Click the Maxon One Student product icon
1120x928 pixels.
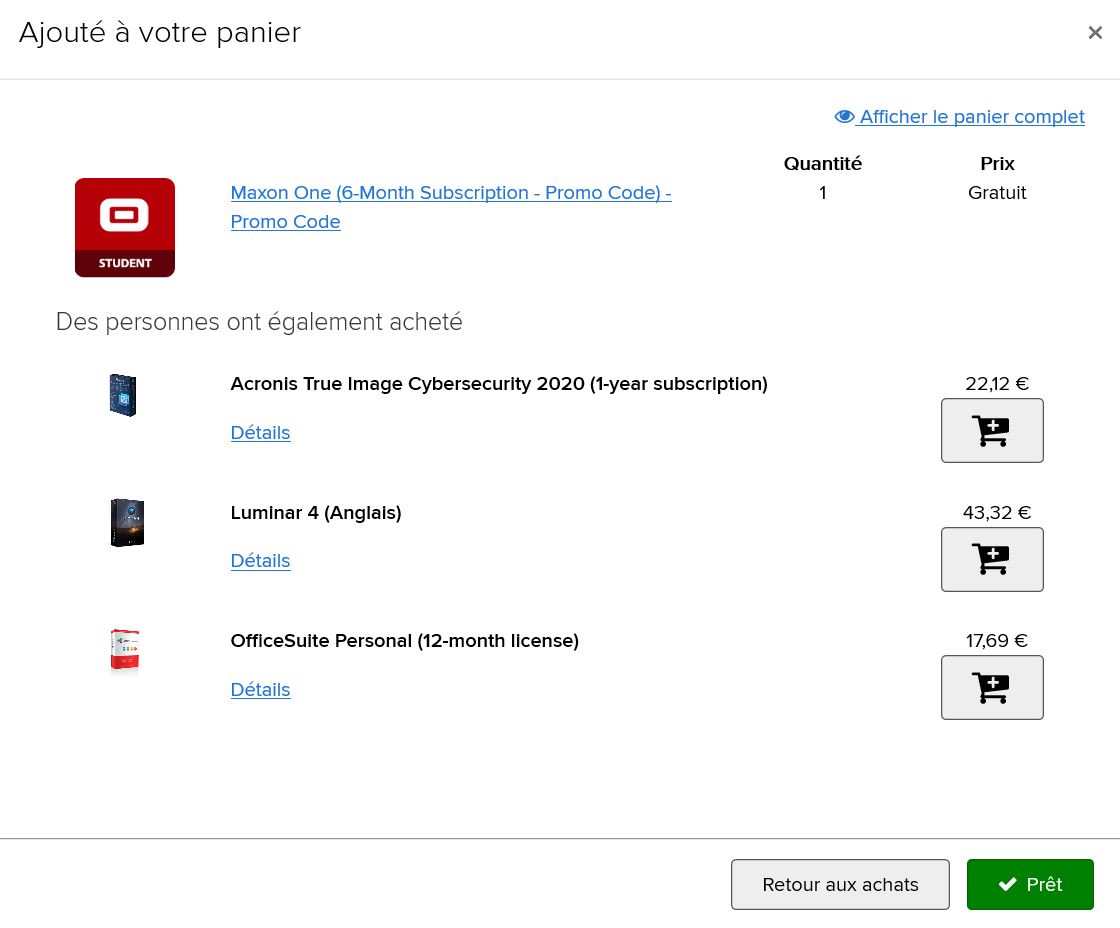tap(125, 227)
